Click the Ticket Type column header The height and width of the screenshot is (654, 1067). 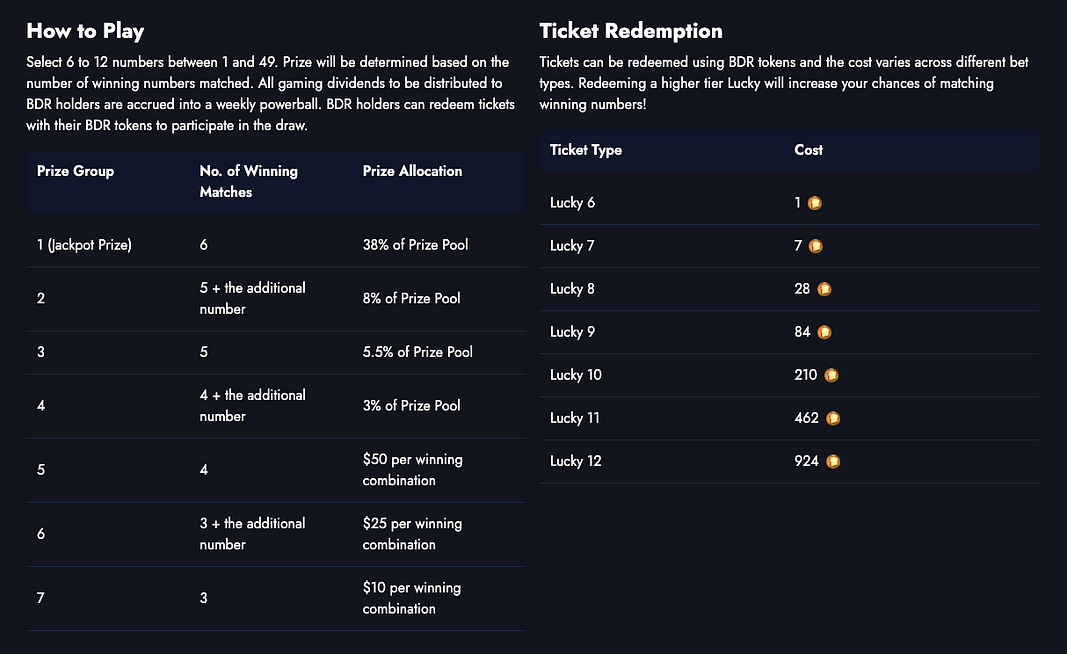click(586, 150)
